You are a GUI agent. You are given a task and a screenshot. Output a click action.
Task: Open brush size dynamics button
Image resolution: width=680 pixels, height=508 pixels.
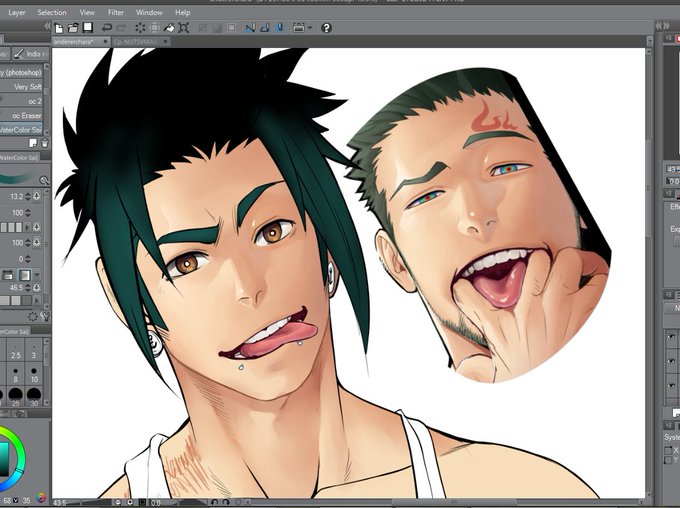37,197
